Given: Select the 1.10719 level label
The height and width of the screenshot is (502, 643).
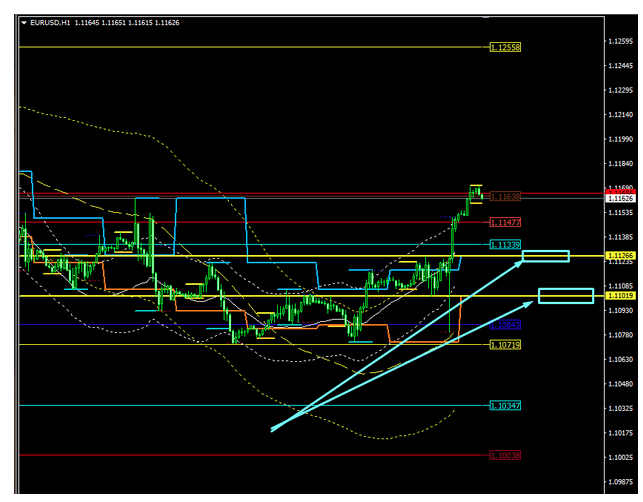Looking at the screenshot, I should click(504, 345).
